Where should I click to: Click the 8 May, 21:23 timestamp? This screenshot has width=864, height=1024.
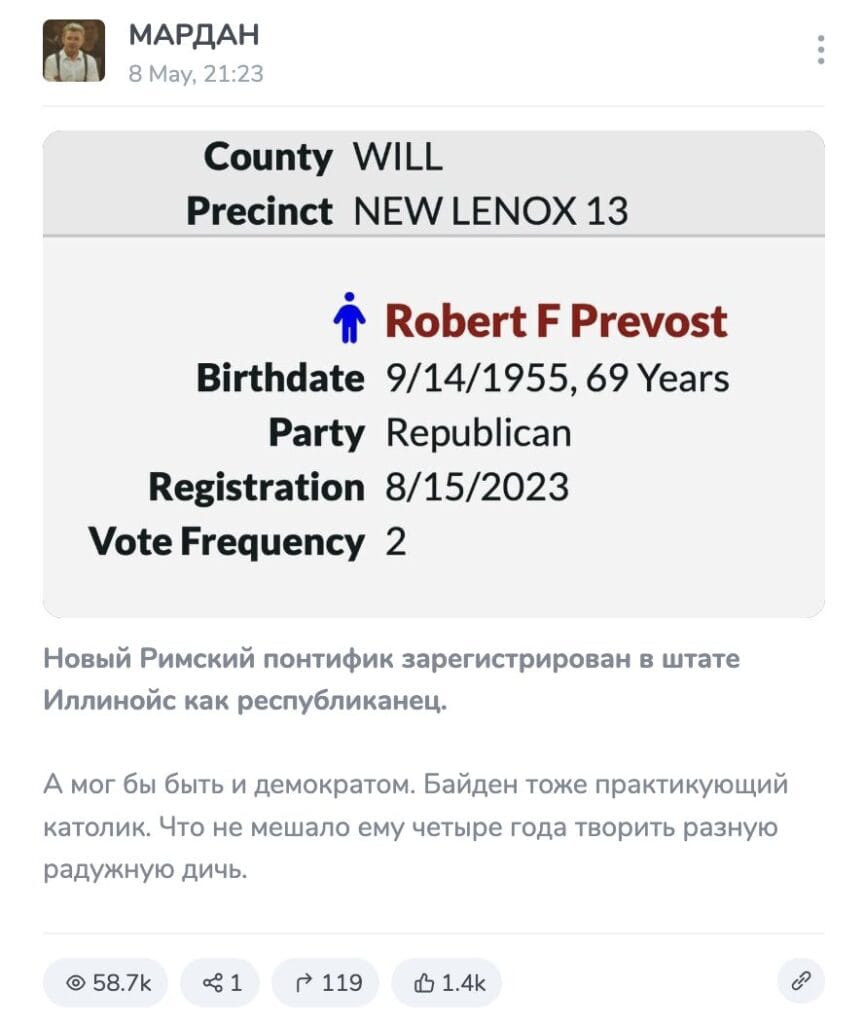pos(196,74)
